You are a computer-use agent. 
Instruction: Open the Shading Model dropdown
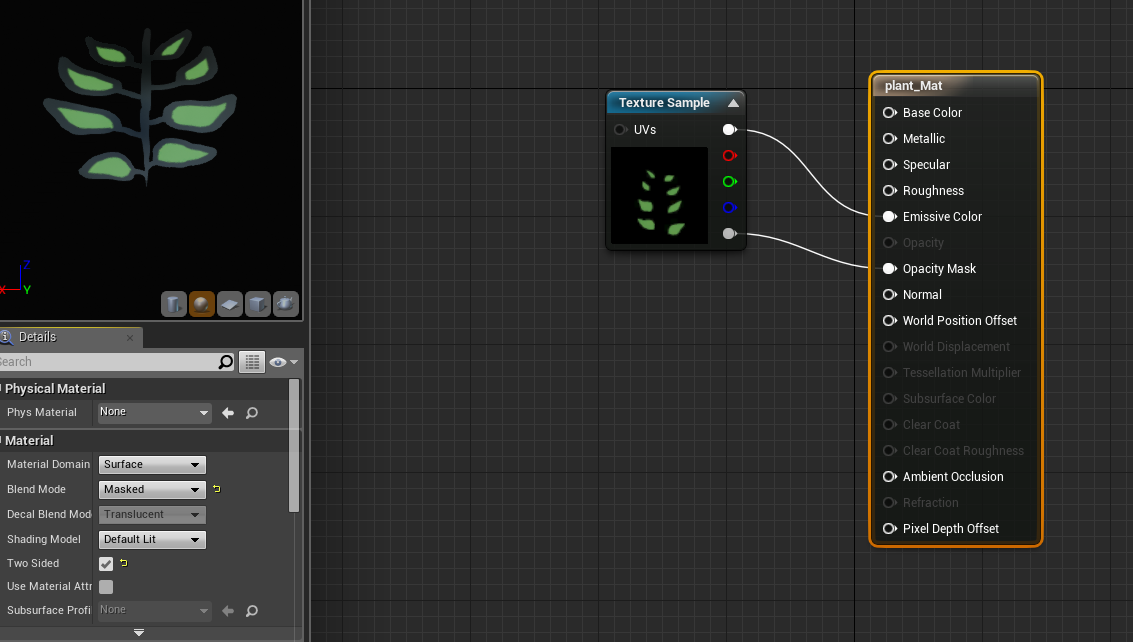152,539
